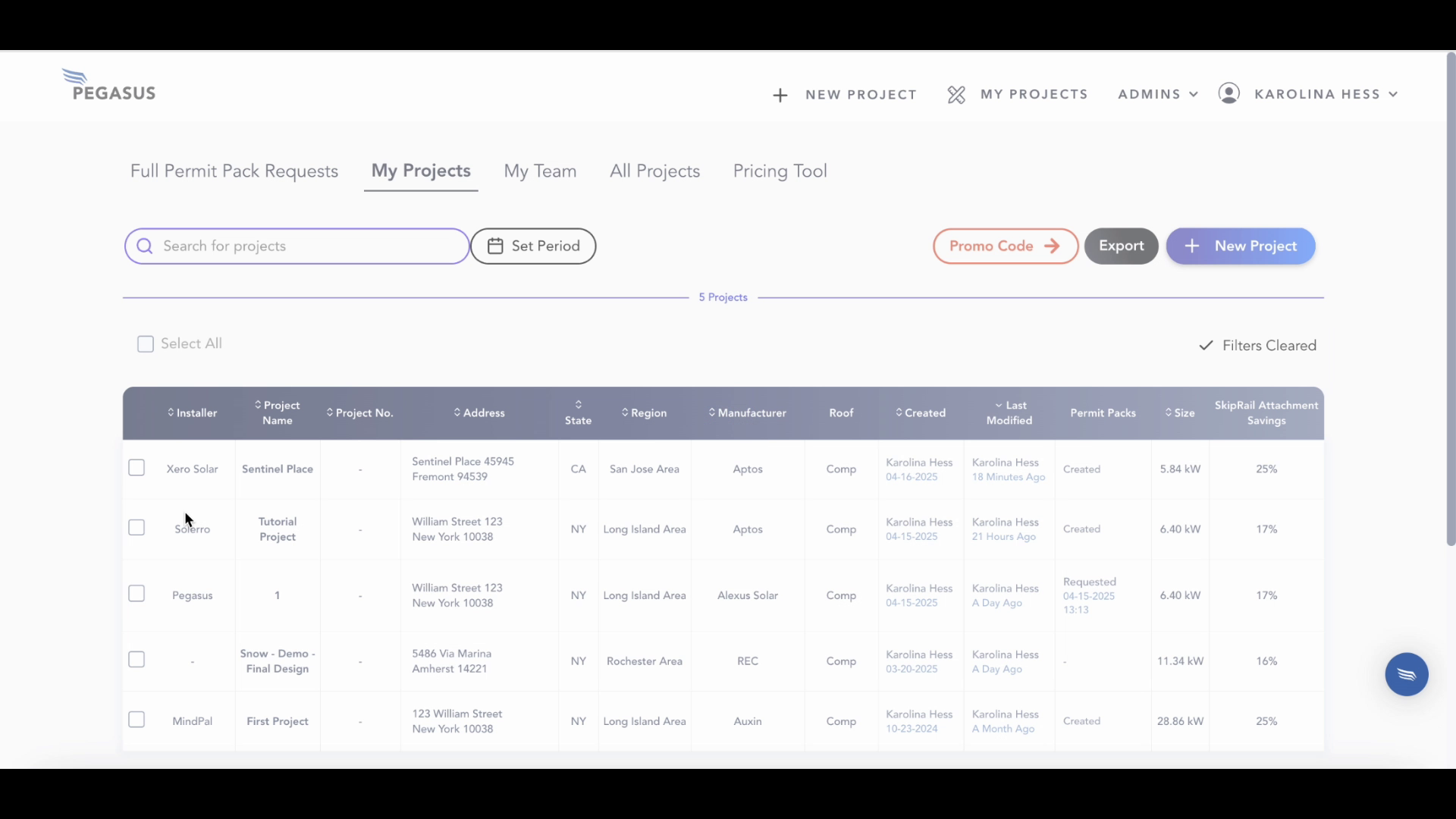Check the MindPal row checkbox
Screen dimensions: 1456x819
pyautogui.click(x=136, y=720)
